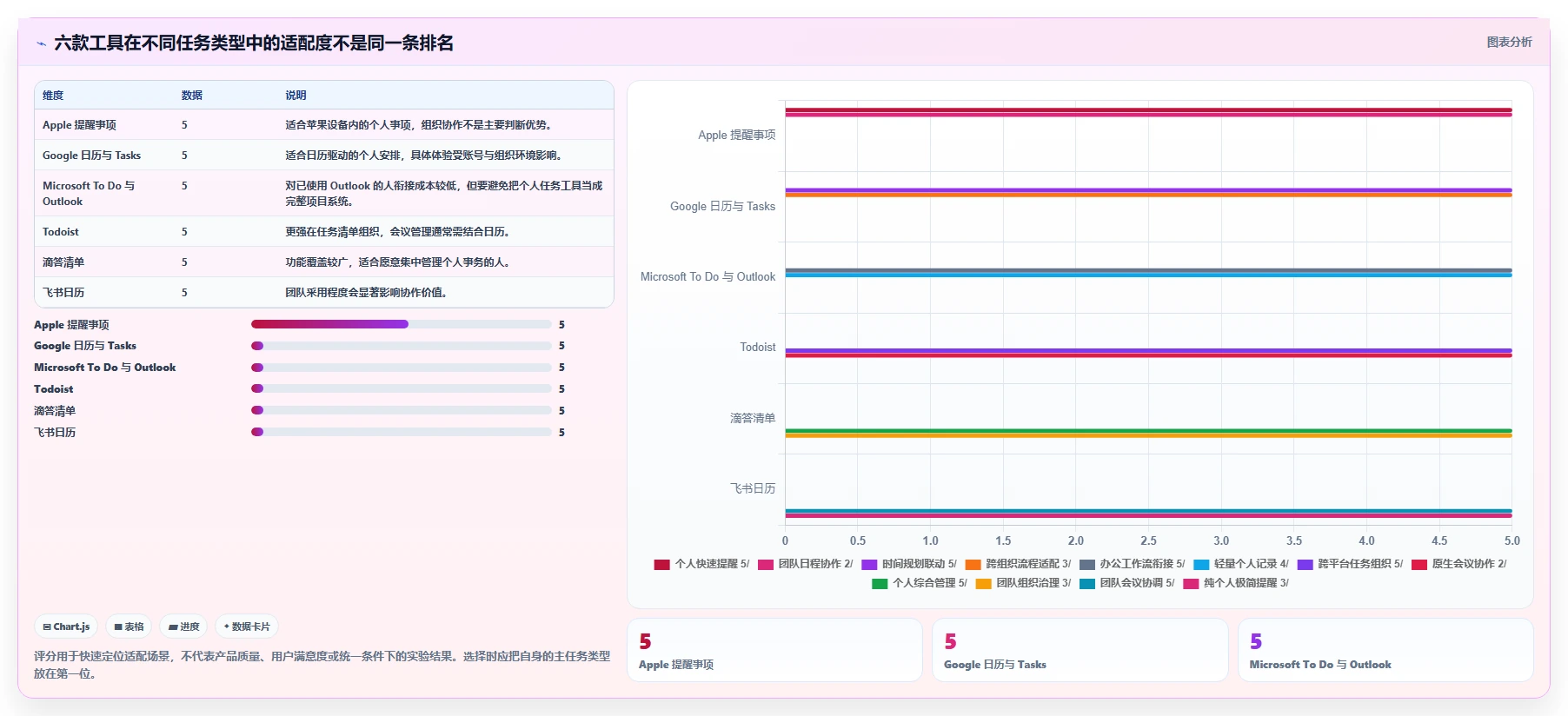Screen dimensions: 1568x716
Task: Click the 图表分析 label in the header
Action: (x=1509, y=42)
